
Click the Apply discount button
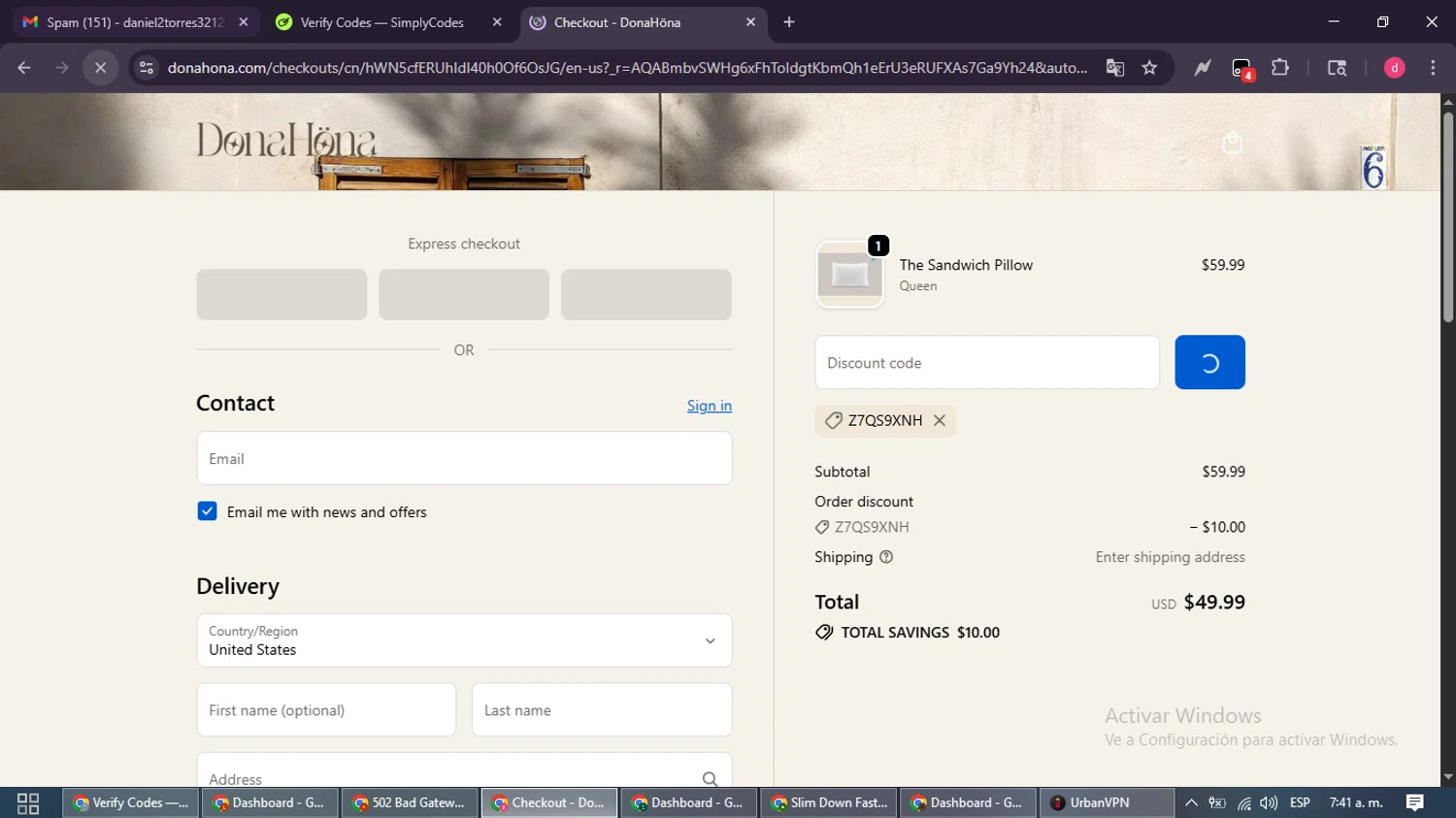point(1209,363)
